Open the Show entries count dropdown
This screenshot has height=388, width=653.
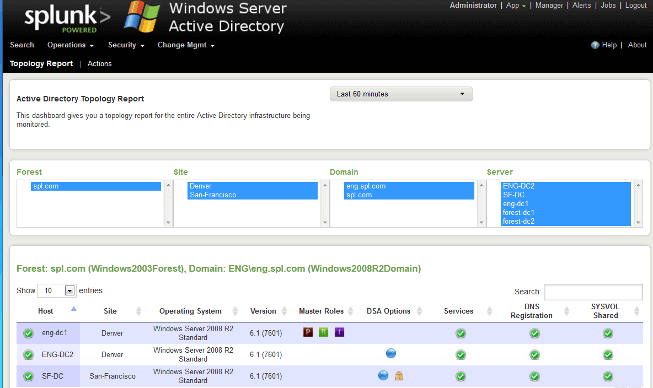[57, 291]
